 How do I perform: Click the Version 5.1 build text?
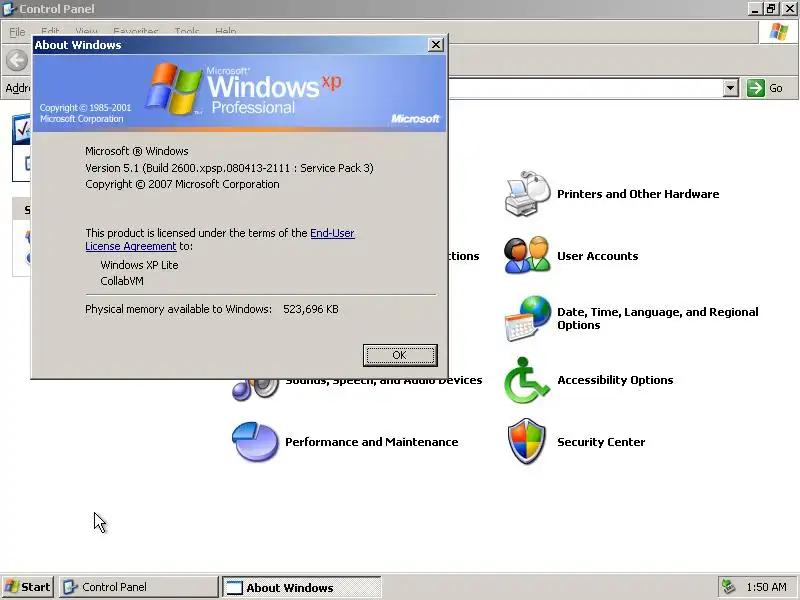point(229,168)
